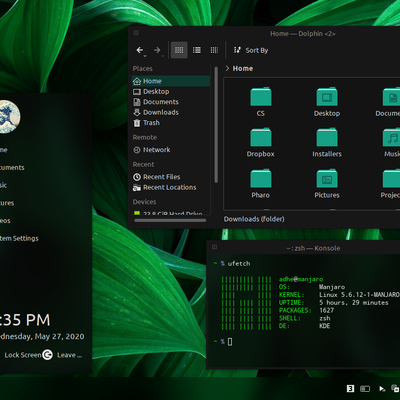The image size is (400, 400).
Task: Go forward using the Dolphin forward arrow
Action: tap(157, 50)
